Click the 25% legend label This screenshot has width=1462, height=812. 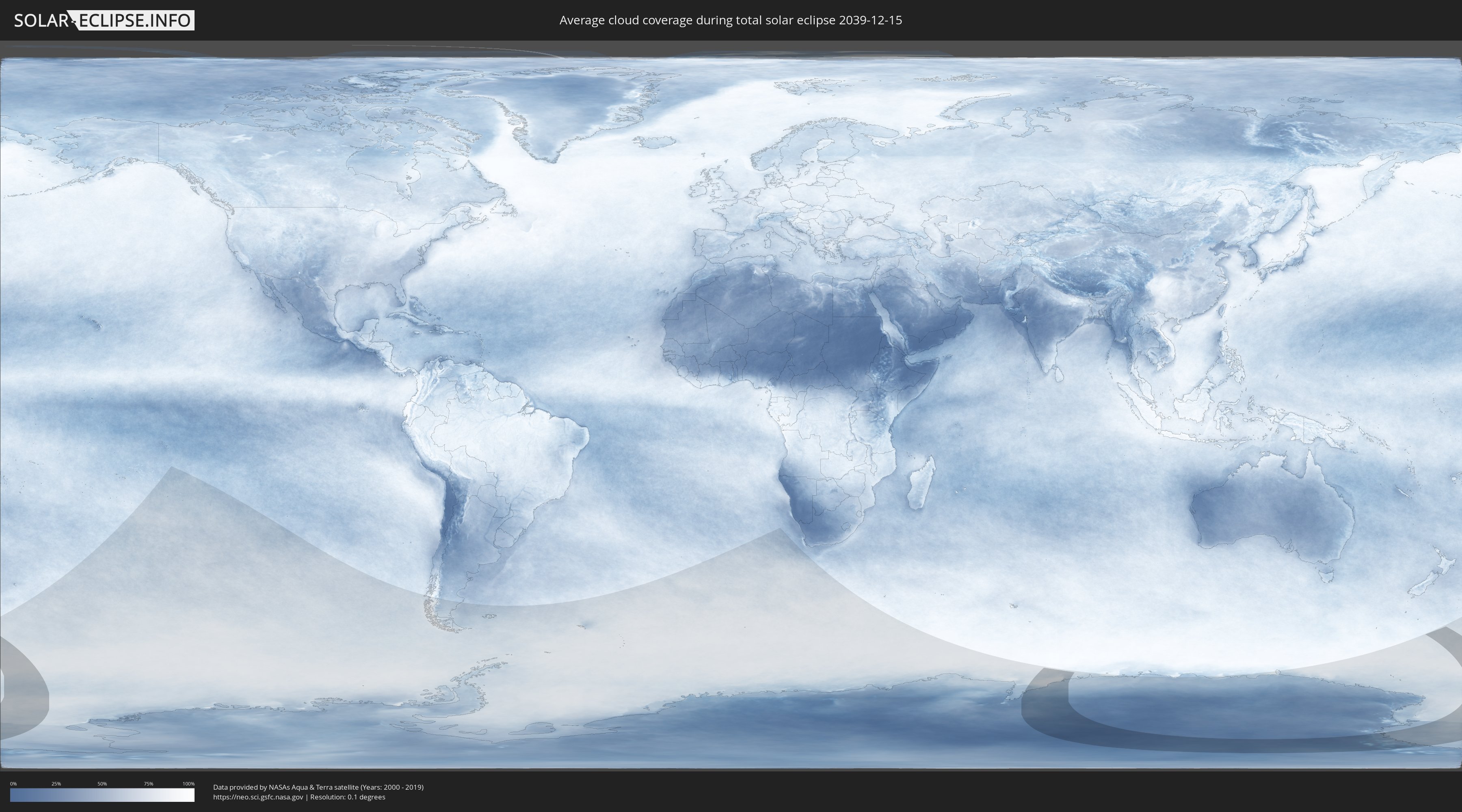pyautogui.click(x=56, y=784)
